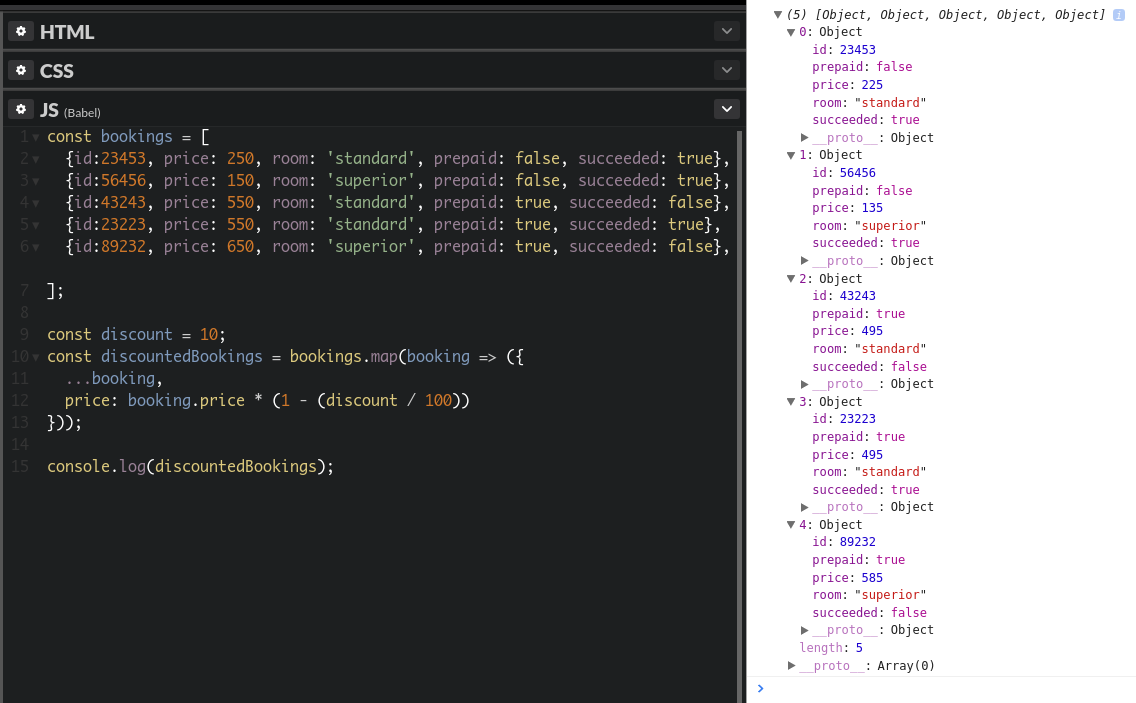
Task: Click the value 100 on line 12
Action: [x=438, y=401]
